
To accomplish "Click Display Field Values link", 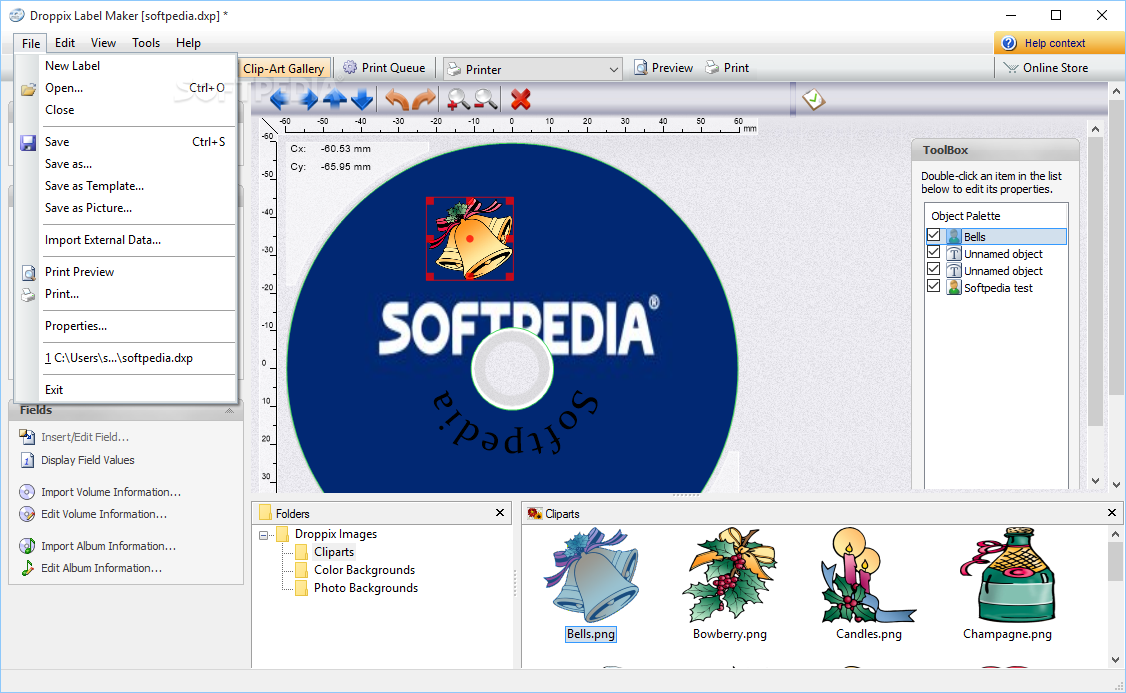I will (88, 460).
